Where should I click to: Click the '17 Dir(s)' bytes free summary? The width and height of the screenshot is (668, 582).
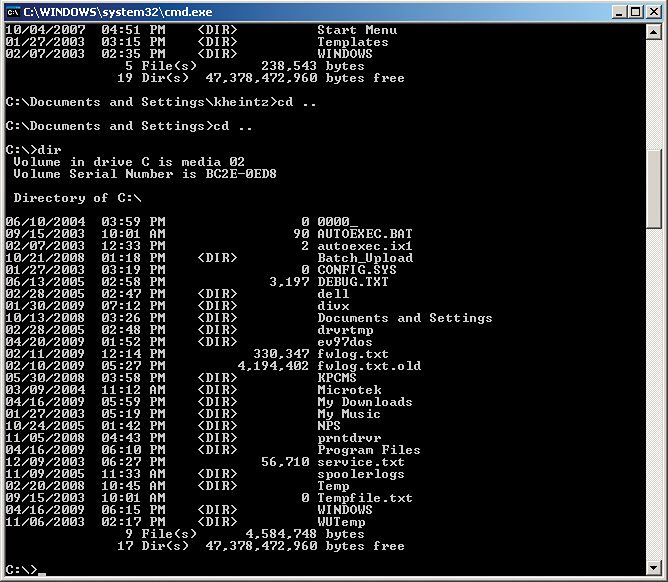pyautogui.click(x=261, y=546)
